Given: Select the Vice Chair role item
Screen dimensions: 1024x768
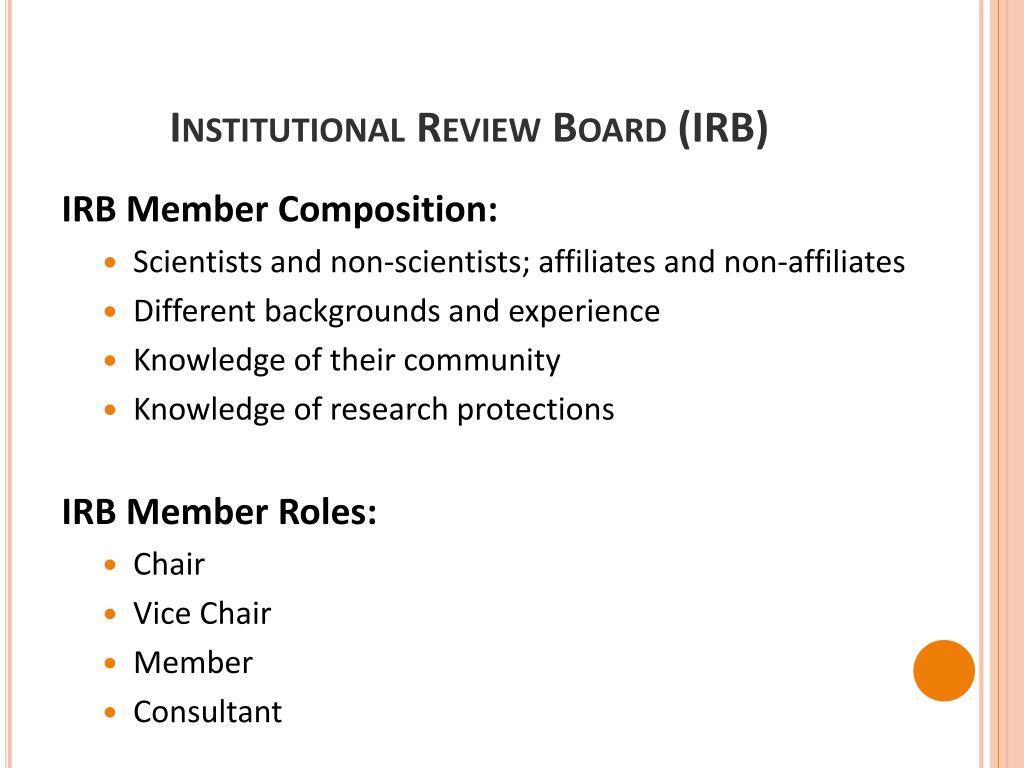Looking at the screenshot, I should [x=202, y=613].
